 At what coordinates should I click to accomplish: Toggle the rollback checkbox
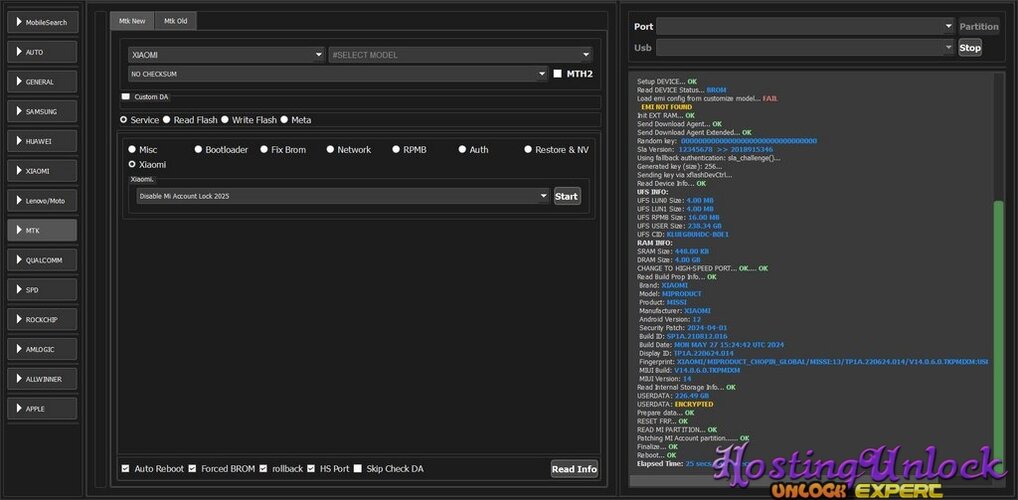263,469
